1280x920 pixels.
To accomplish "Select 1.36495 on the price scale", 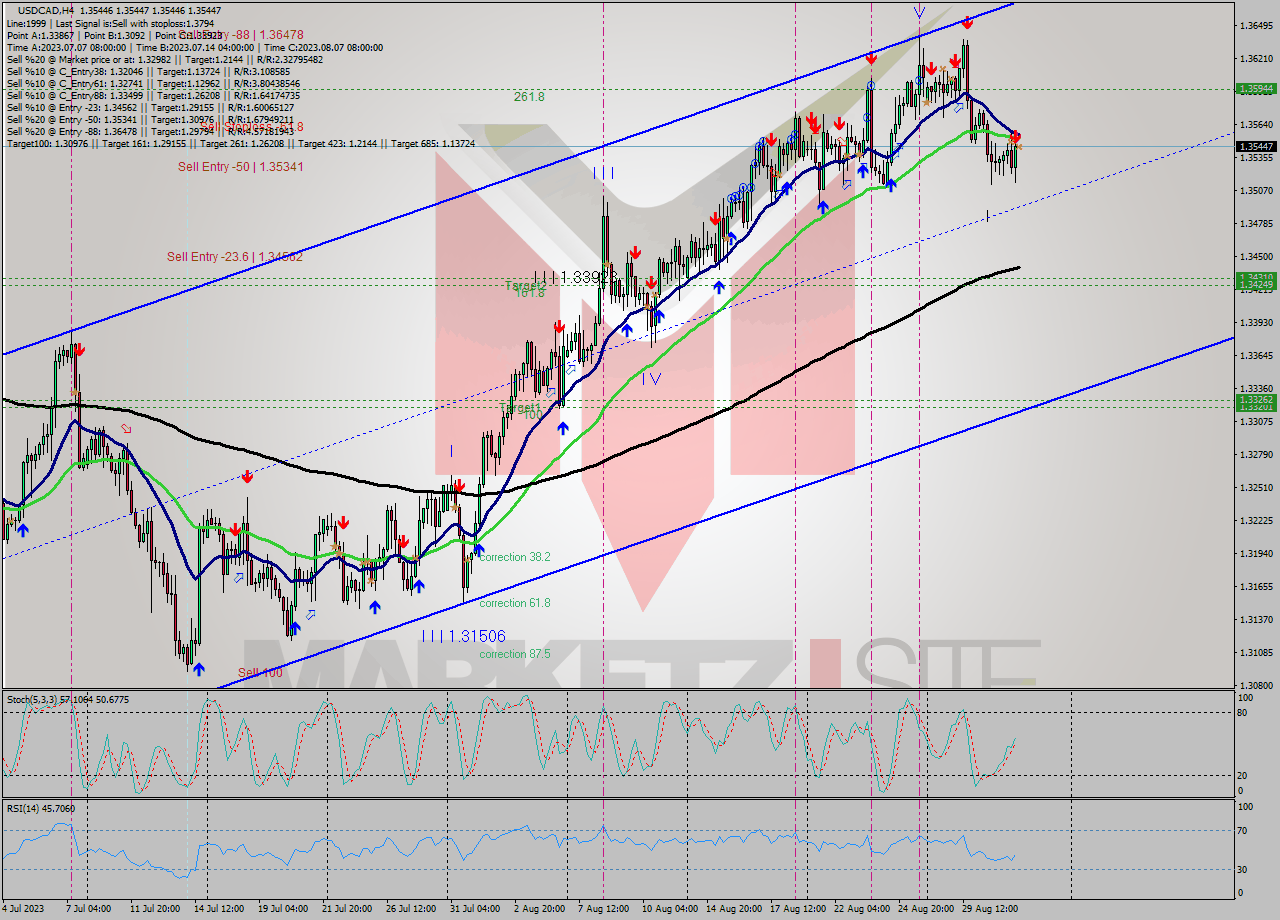I will click(x=1258, y=25).
